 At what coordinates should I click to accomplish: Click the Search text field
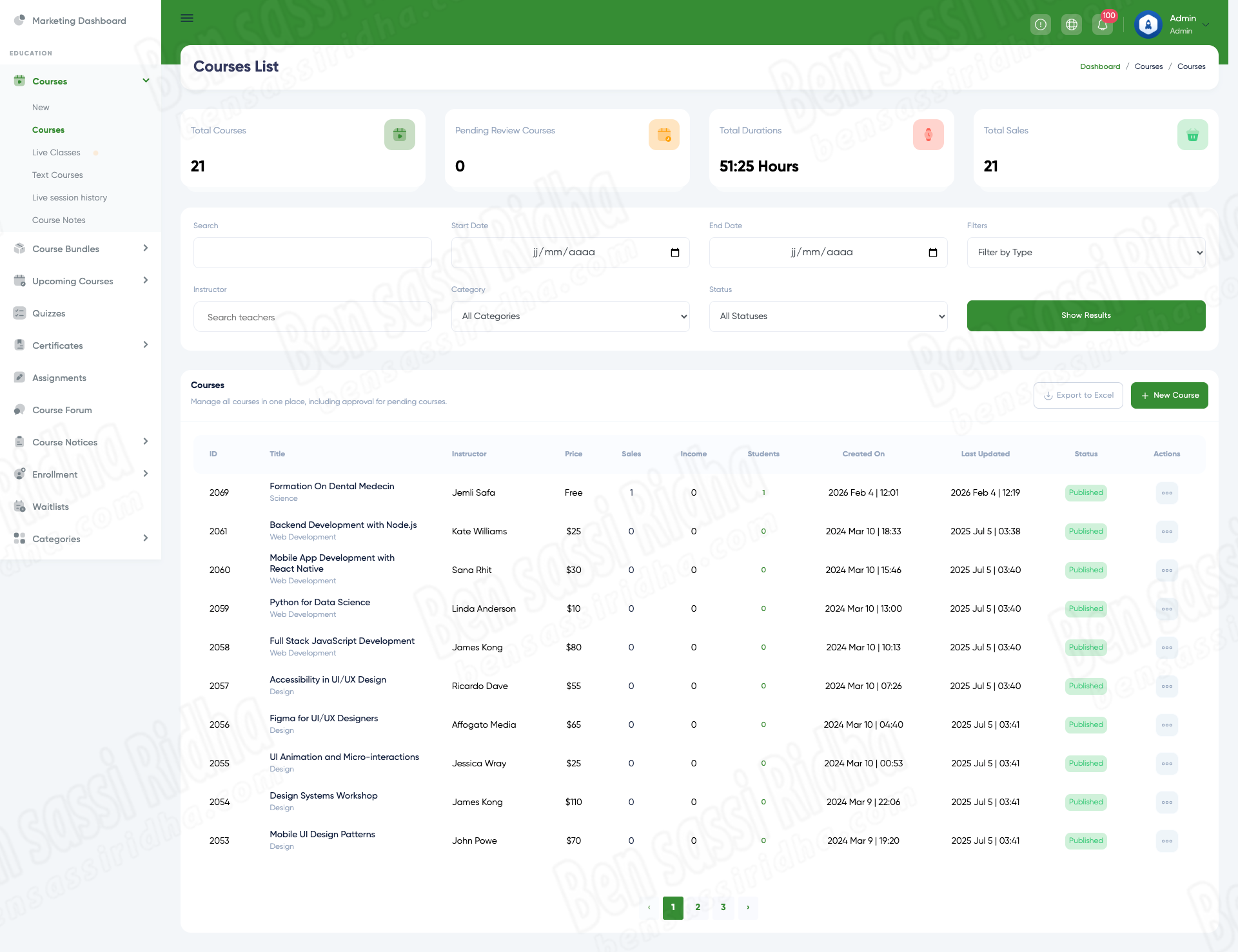pos(312,253)
